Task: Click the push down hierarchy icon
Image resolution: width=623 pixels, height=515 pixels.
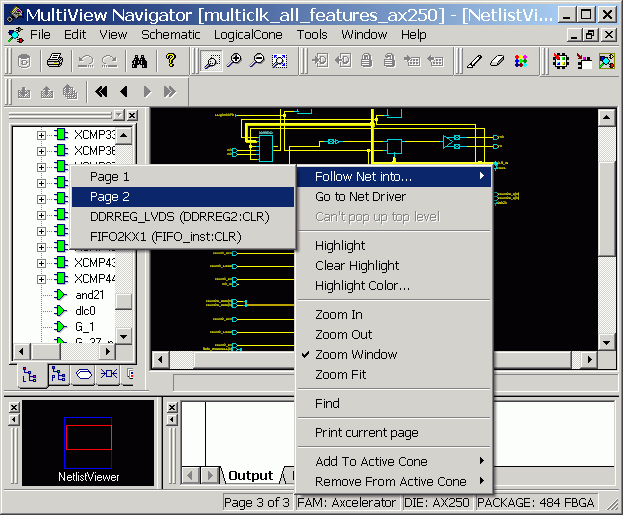Action: 24,92
